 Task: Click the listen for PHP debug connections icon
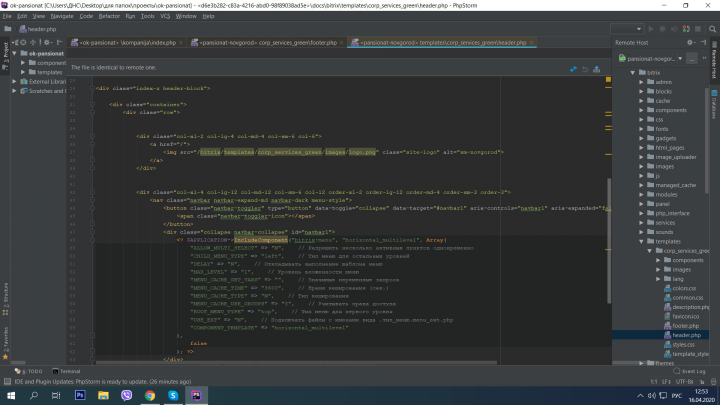pyautogui.click(x=686, y=29)
